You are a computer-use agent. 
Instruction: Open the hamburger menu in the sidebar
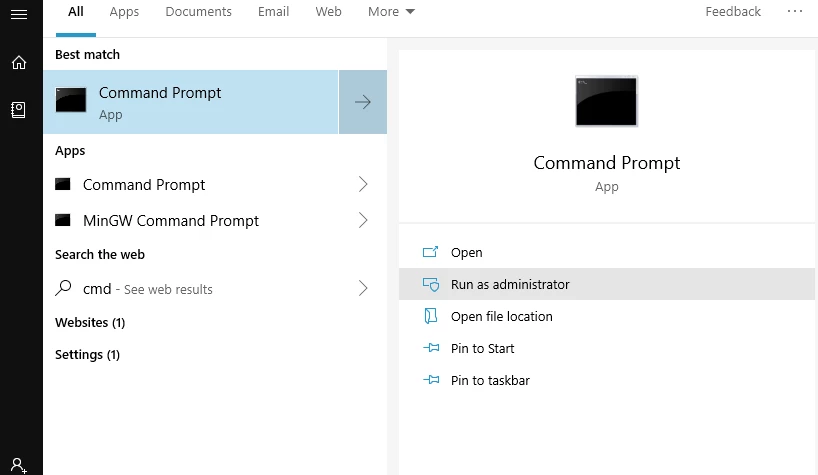point(19,14)
